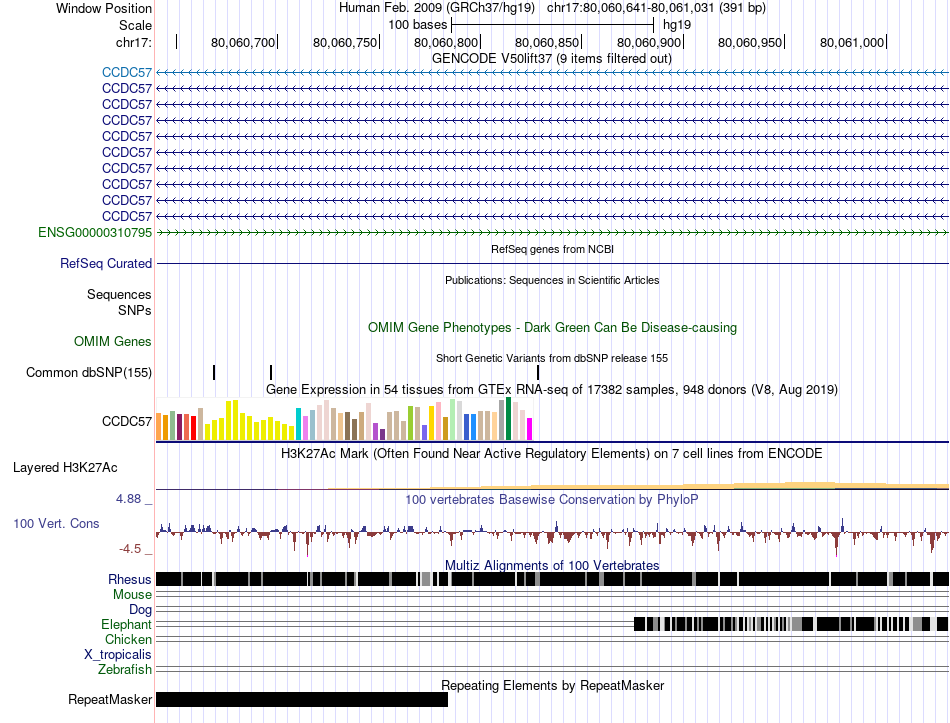The height and width of the screenshot is (723, 950).
Task: Select the Mouse alignment row label
Action: click(x=132, y=595)
